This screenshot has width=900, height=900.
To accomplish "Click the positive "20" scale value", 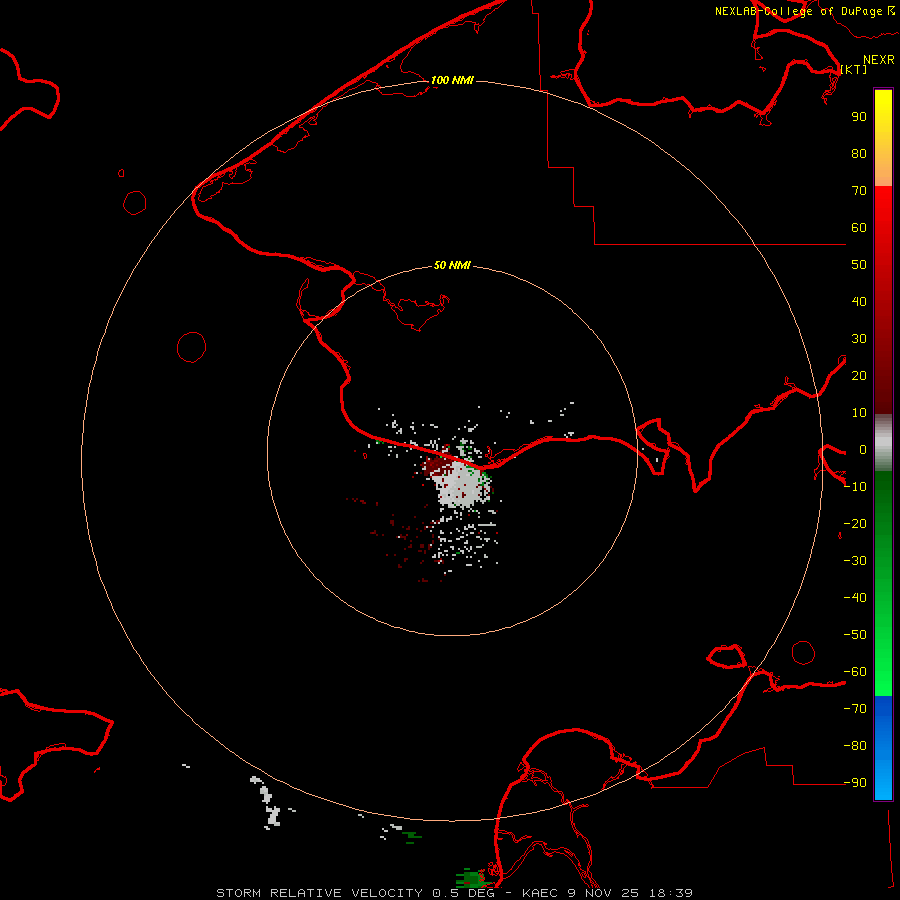I will [x=859, y=375].
